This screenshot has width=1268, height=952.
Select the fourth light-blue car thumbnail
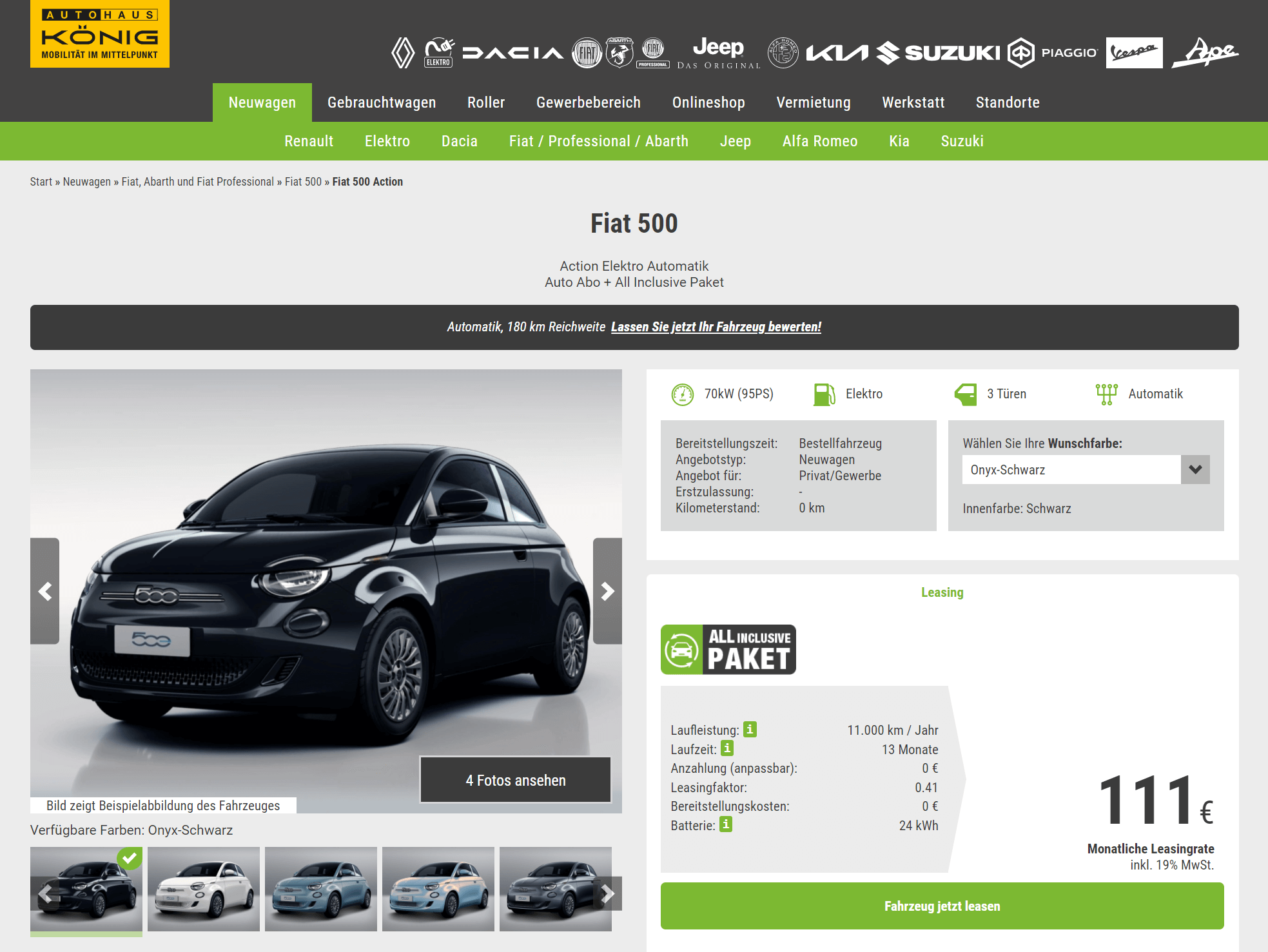[x=438, y=889]
